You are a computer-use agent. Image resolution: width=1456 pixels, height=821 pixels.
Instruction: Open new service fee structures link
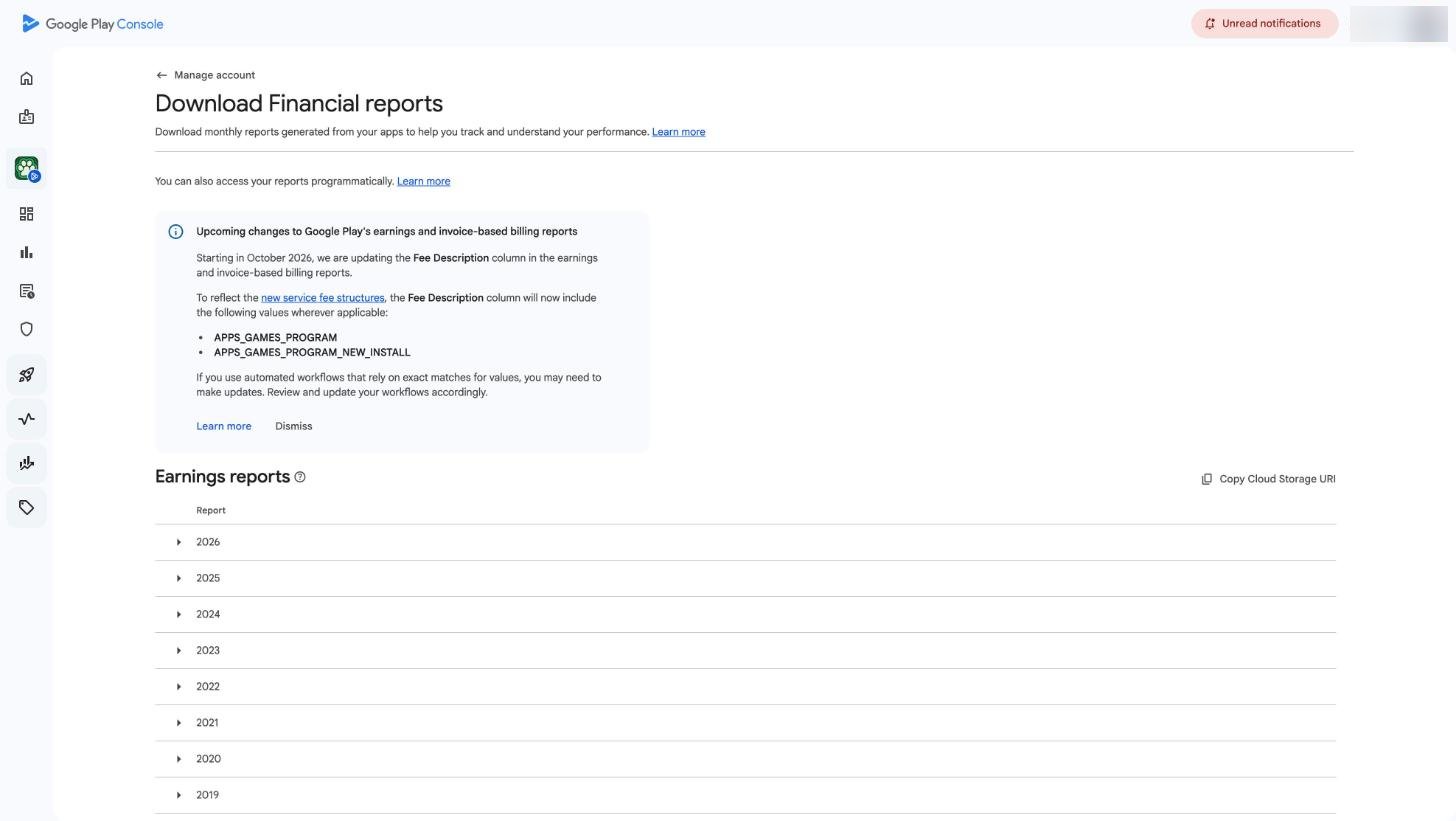click(x=322, y=298)
